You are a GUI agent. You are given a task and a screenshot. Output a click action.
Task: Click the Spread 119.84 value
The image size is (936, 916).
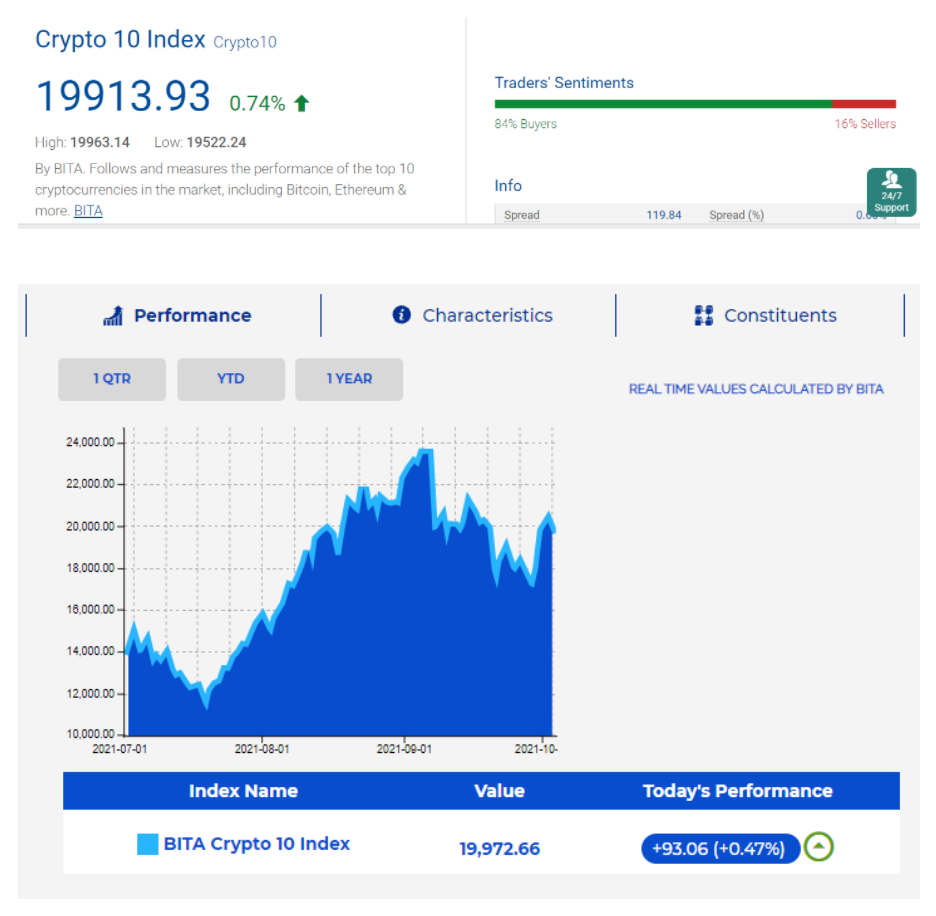click(663, 215)
